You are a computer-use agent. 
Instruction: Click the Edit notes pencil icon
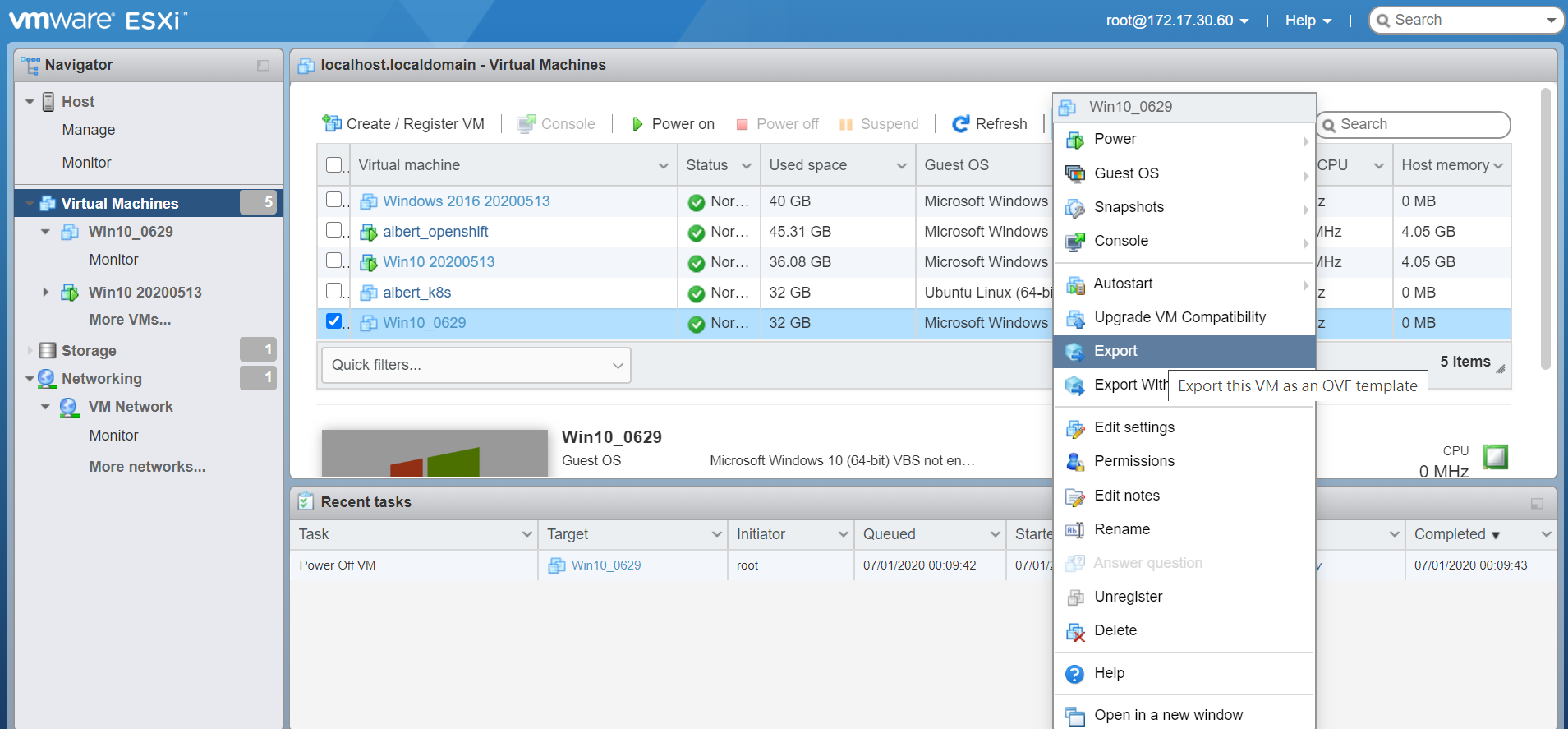1074,496
